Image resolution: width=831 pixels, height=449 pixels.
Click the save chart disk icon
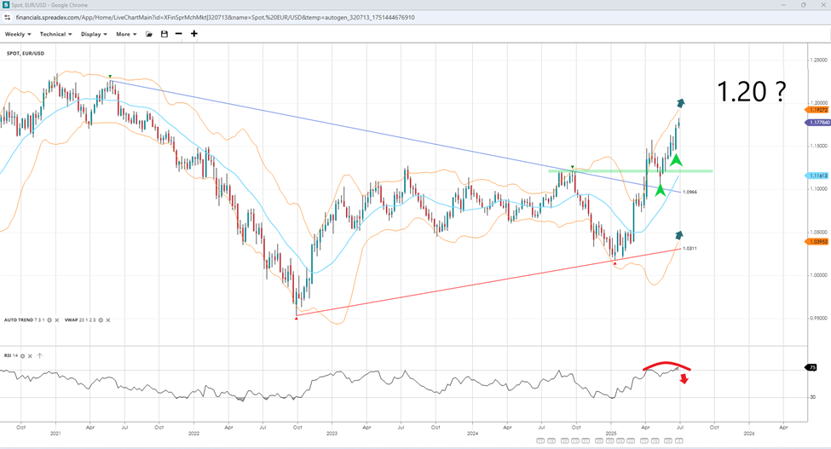tap(164, 34)
